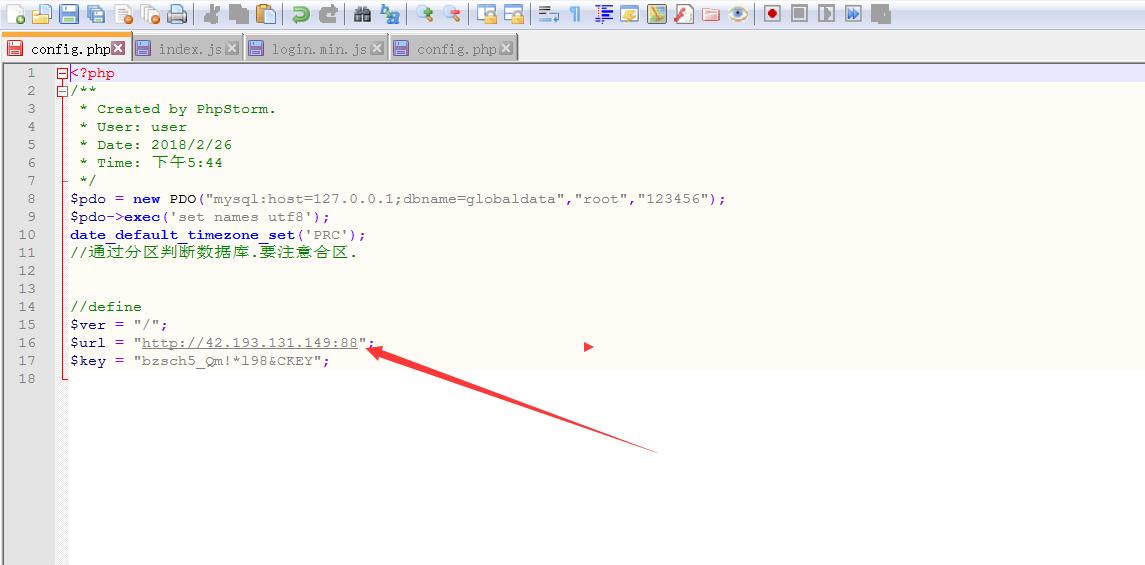Click the Print icon in toolbar
This screenshot has height=565, width=1145.
click(177, 14)
